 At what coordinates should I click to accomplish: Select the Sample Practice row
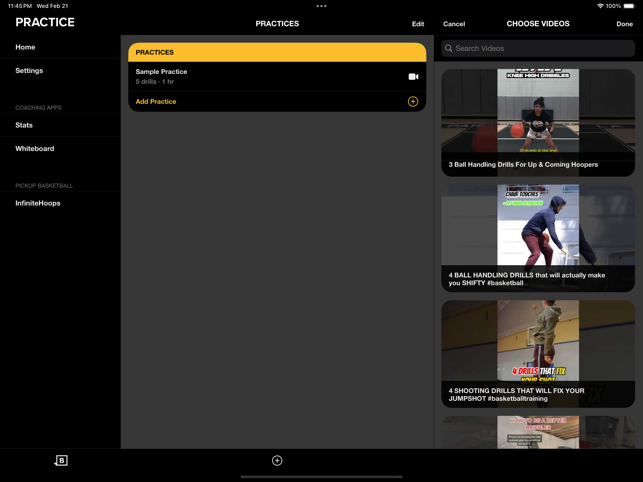click(x=277, y=76)
